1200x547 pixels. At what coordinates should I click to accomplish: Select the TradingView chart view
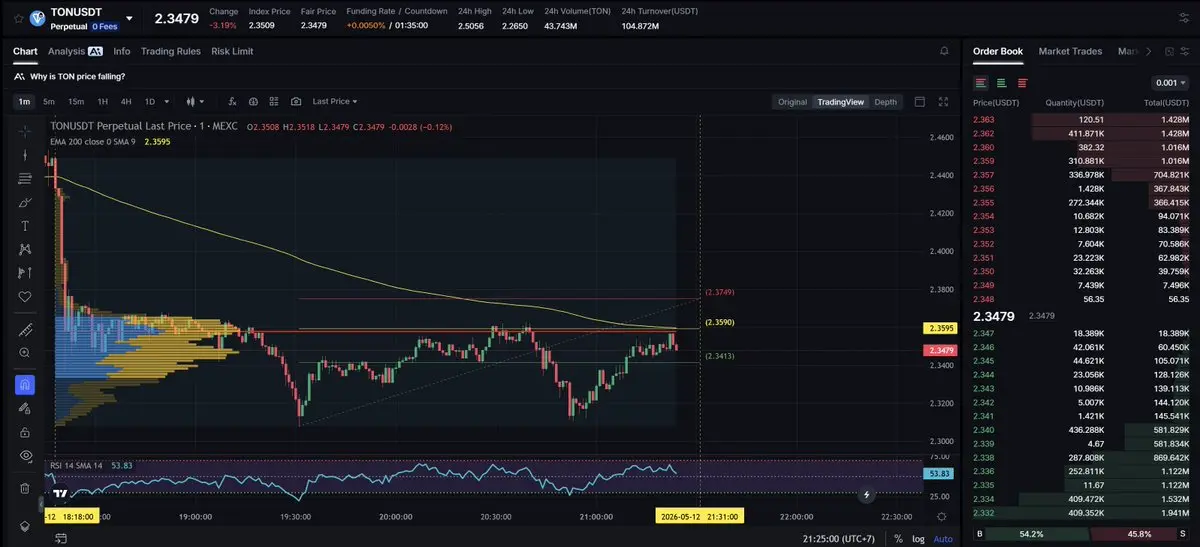(x=840, y=101)
